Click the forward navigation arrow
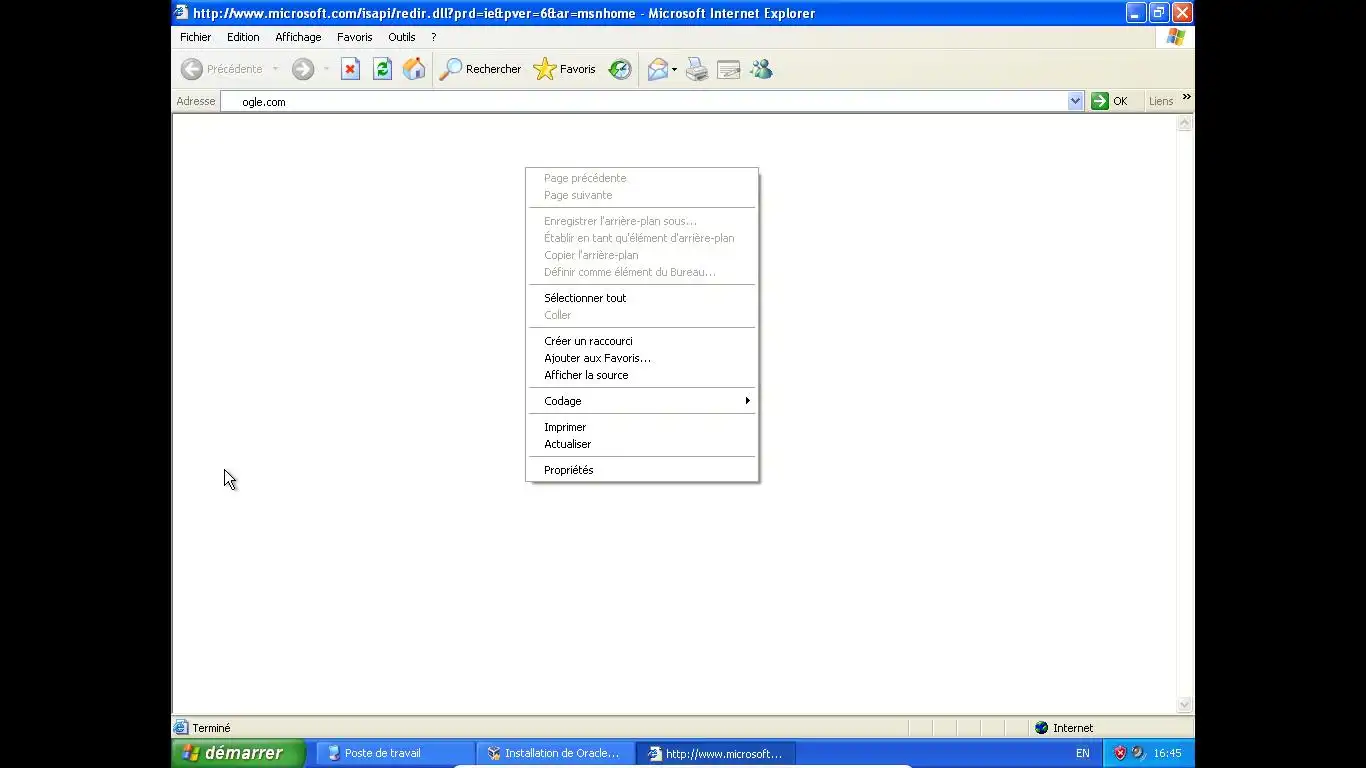1366x768 pixels. [303, 69]
